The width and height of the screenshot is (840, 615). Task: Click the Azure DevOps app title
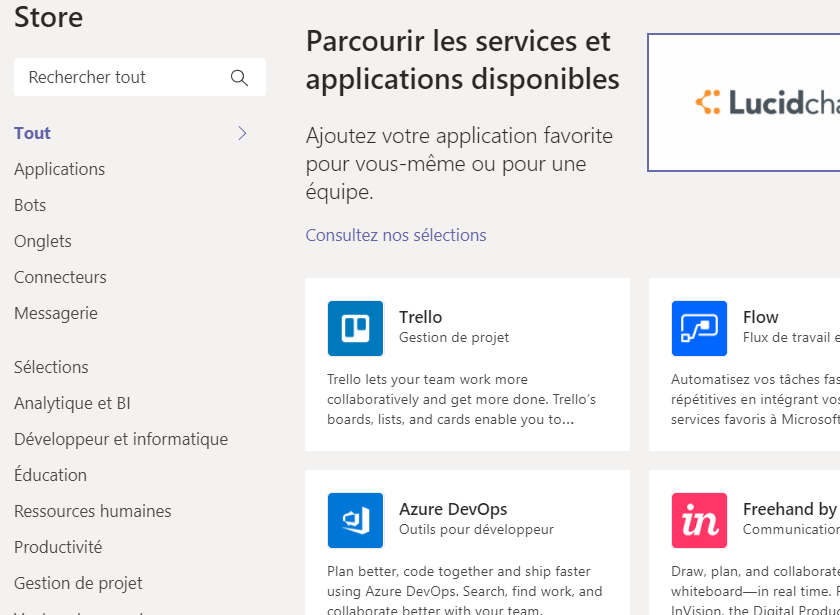click(x=453, y=509)
